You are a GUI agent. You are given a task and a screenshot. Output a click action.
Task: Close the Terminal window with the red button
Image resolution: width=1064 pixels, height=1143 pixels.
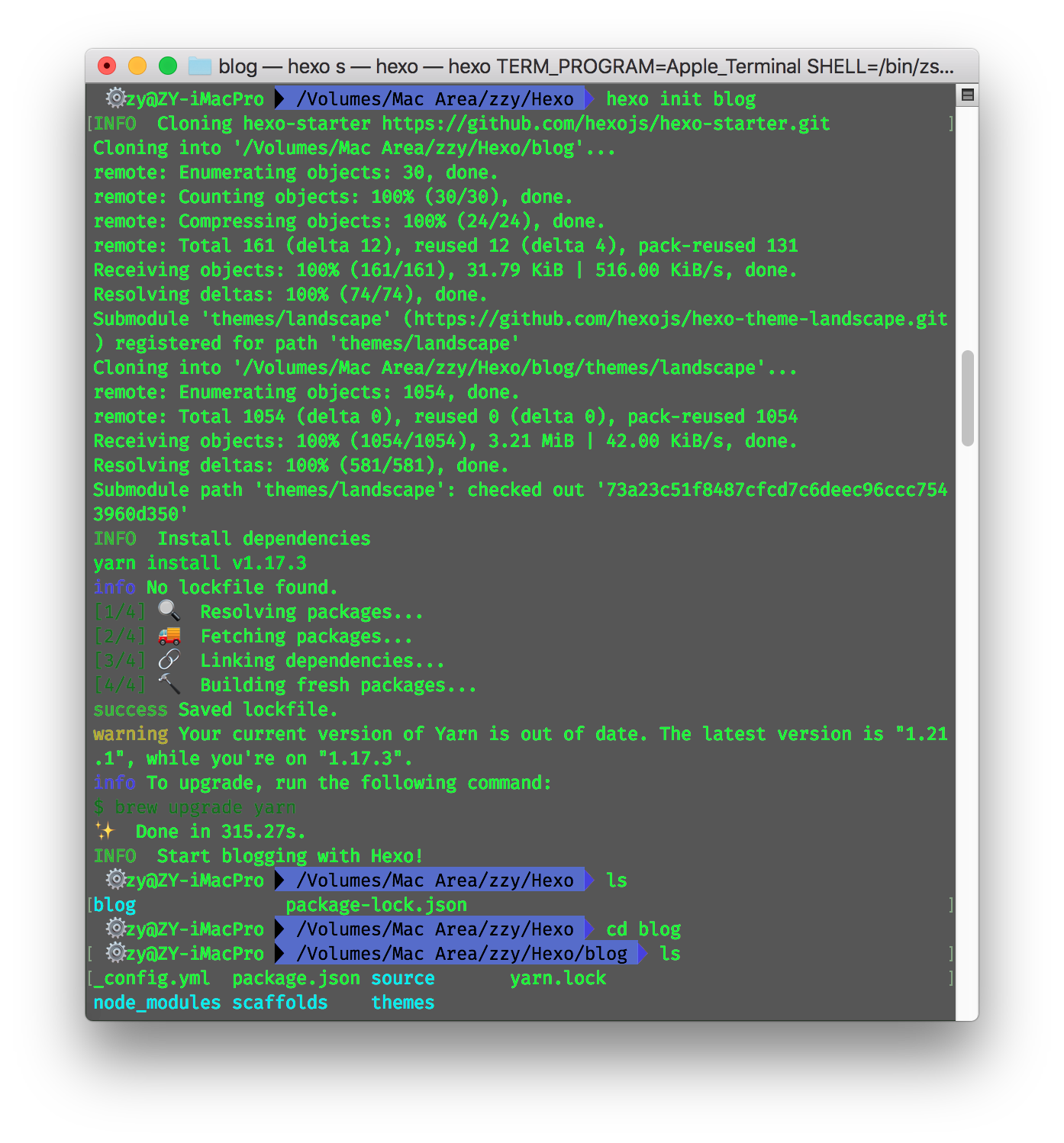(107, 66)
